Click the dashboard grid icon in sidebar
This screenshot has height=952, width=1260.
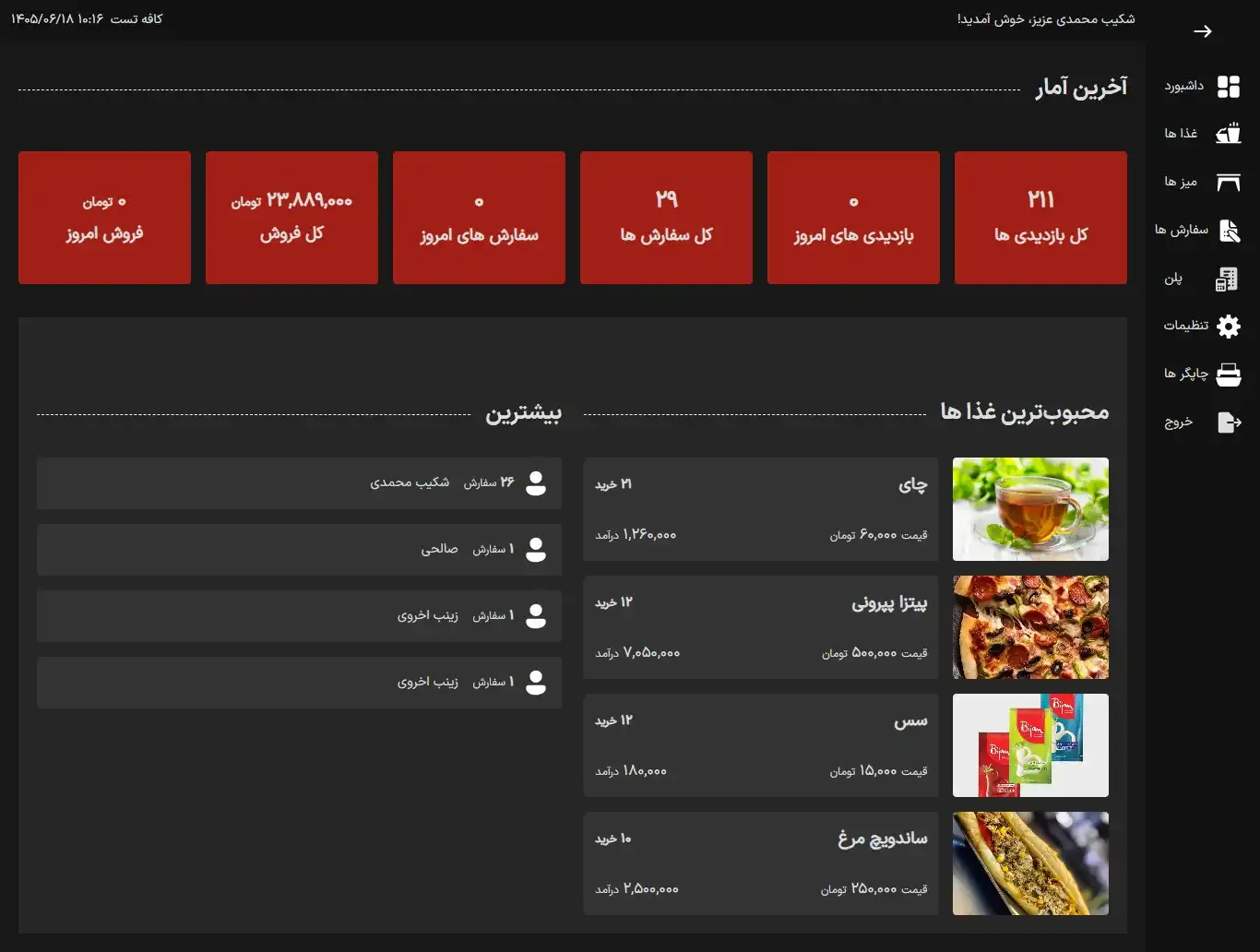click(1229, 87)
